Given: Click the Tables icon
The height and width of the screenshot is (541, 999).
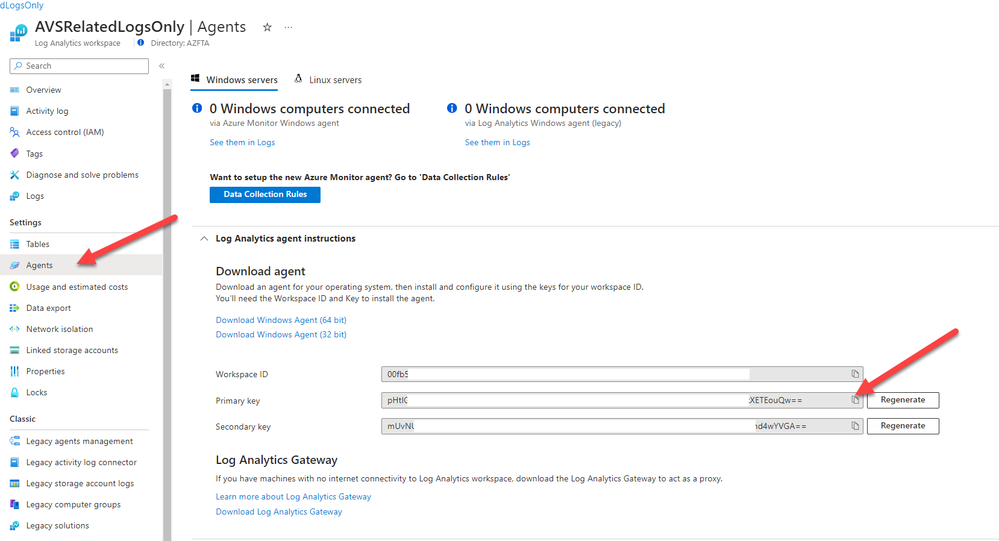Looking at the screenshot, I should (x=15, y=244).
